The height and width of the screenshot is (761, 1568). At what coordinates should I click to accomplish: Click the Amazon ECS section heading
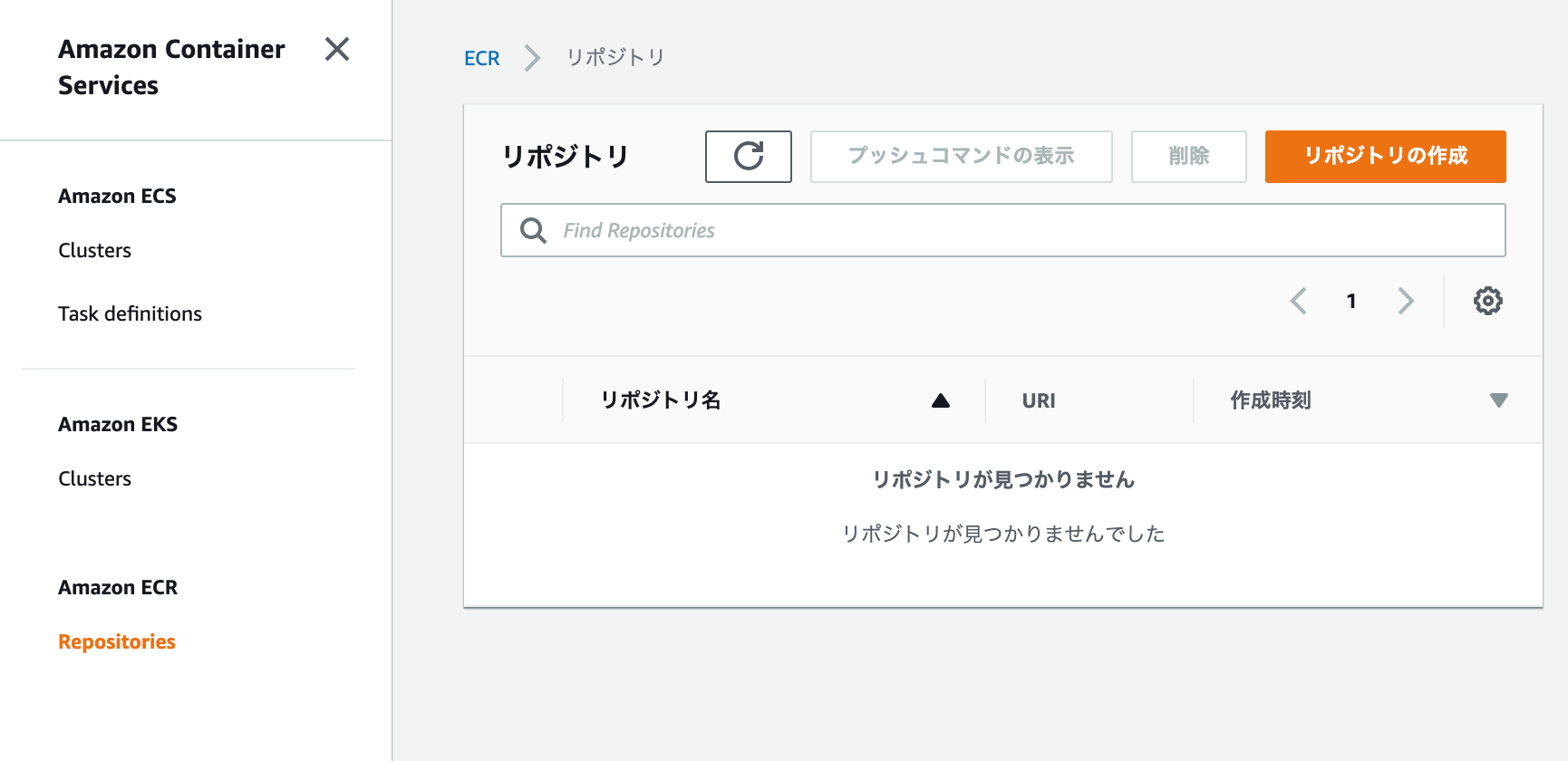pyautogui.click(x=118, y=197)
